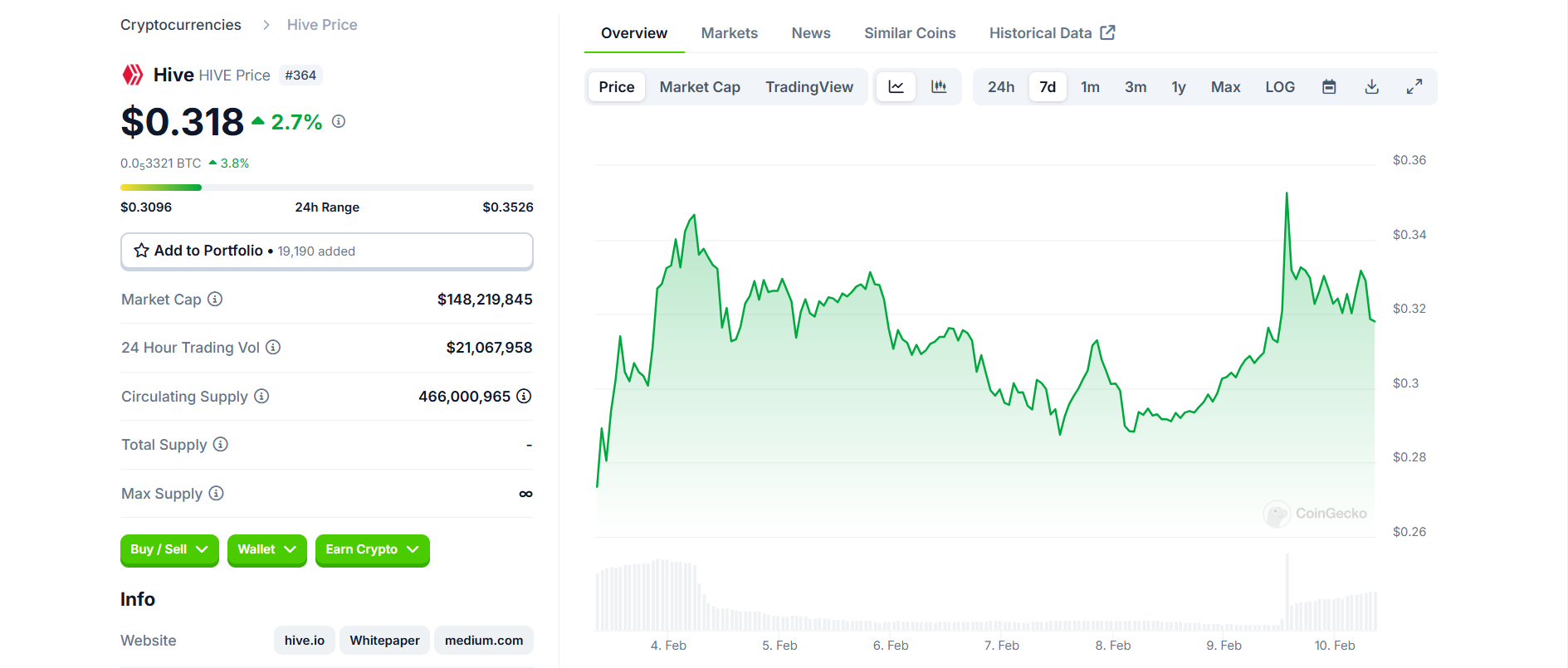Open Circulating Supply label info icon

point(261,396)
